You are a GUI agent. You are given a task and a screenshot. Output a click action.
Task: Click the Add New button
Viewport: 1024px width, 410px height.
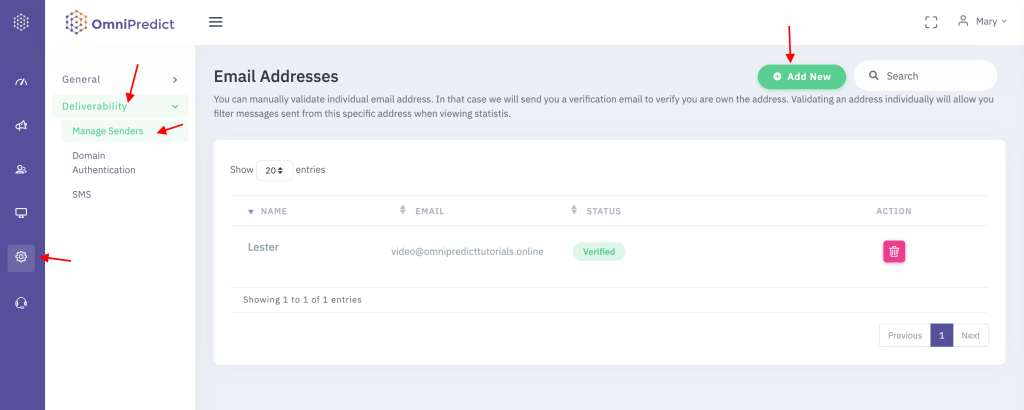[802, 77]
